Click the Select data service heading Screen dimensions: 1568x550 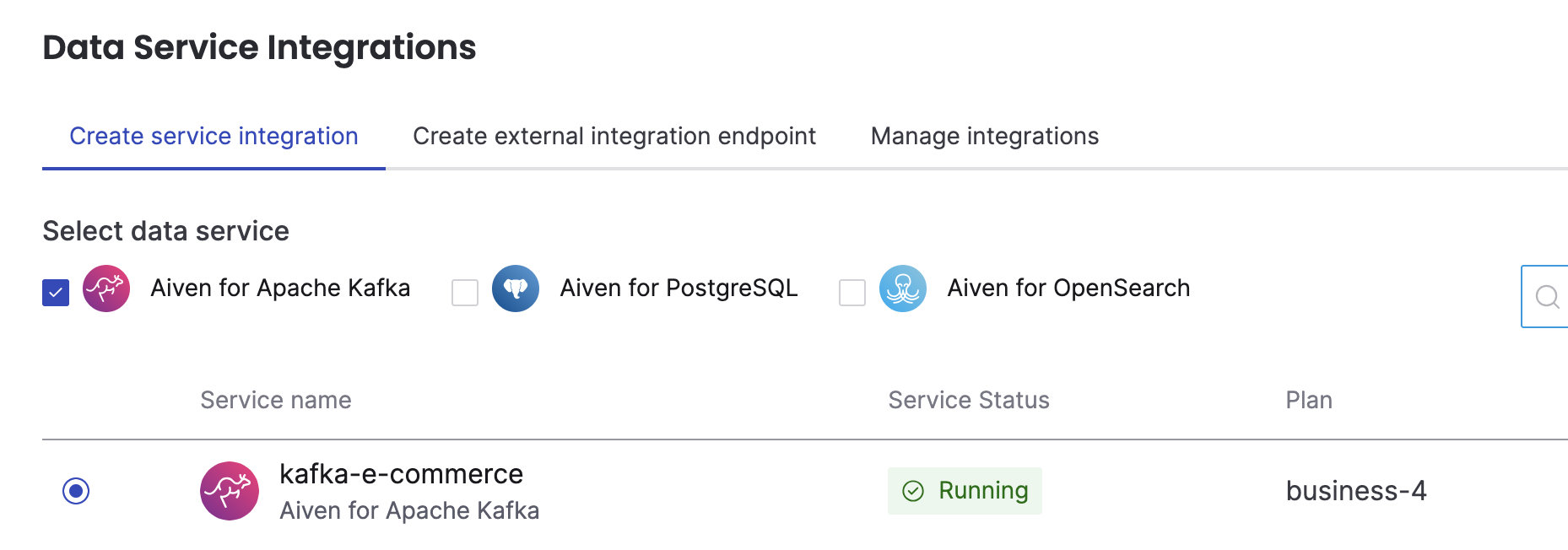[x=165, y=231]
